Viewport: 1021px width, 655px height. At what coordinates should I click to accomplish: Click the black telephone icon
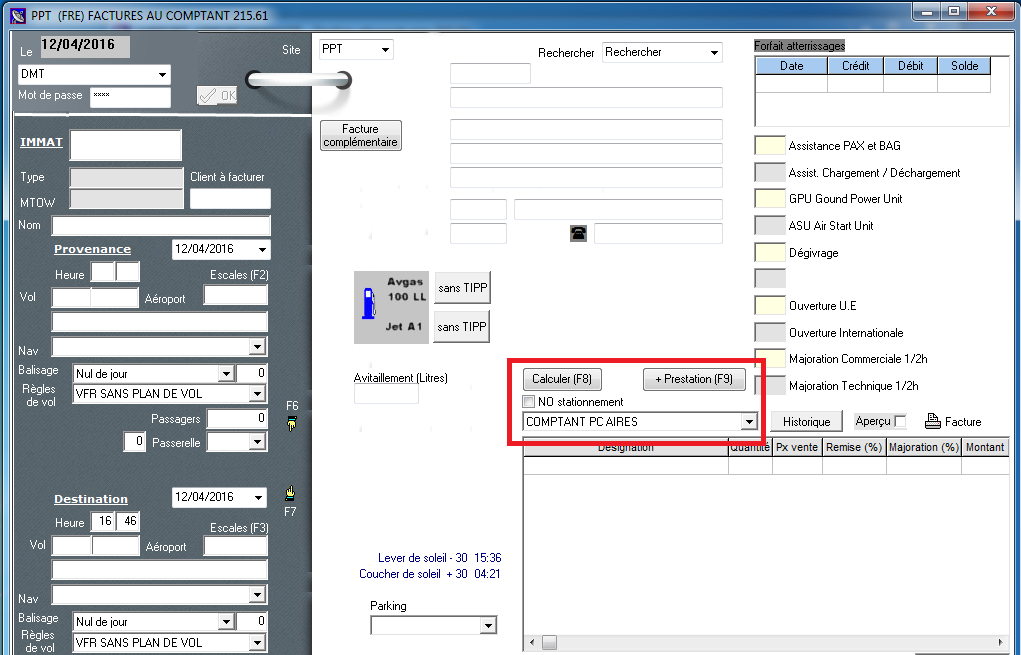pos(578,233)
